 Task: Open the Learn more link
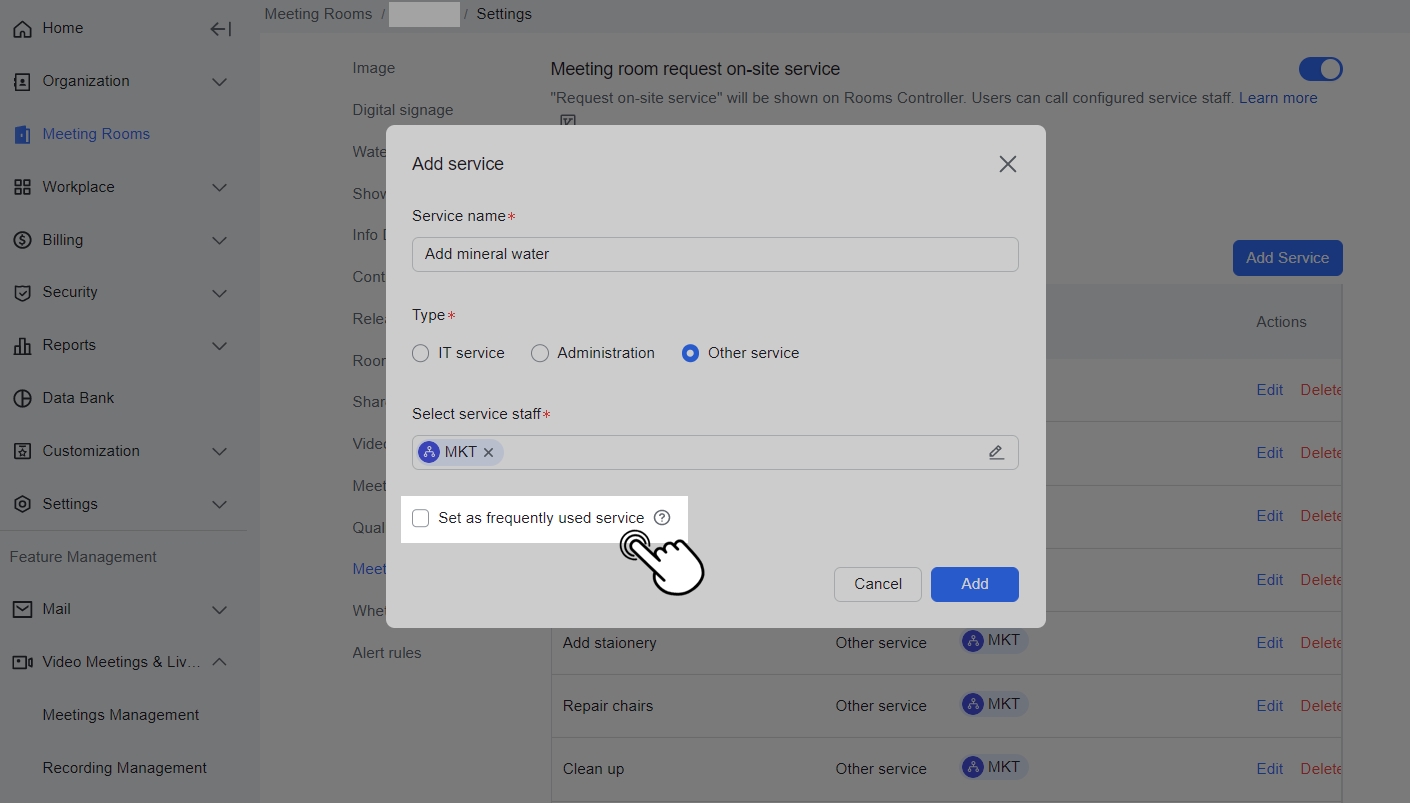coord(1278,98)
